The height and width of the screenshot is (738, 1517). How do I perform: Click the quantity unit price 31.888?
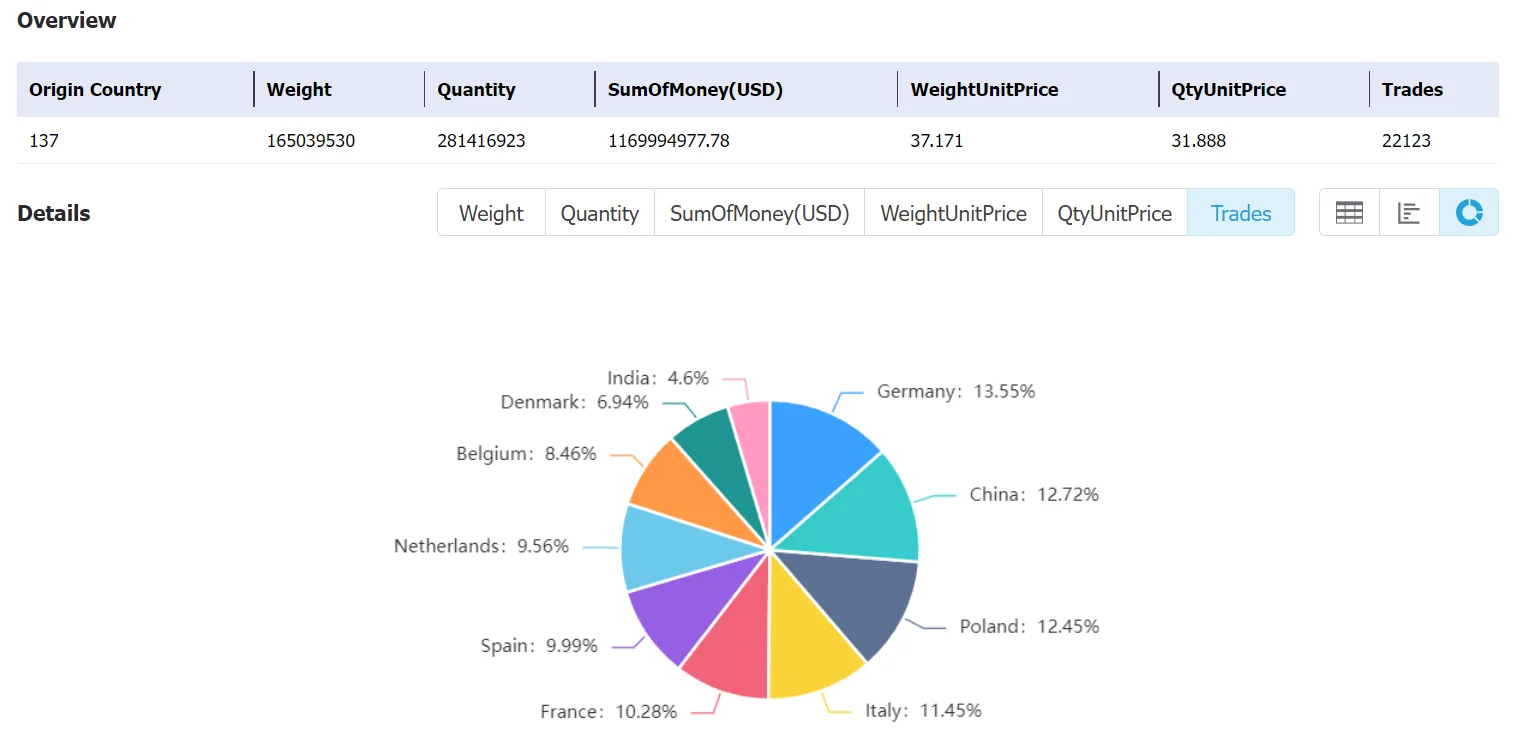(x=1198, y=141)
